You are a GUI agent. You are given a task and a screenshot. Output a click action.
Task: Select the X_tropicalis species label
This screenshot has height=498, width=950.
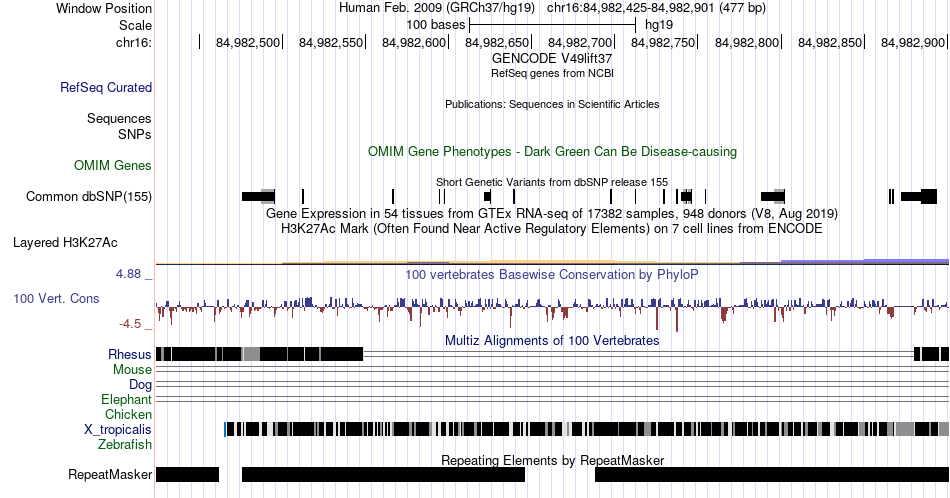(x=118, y=430)
